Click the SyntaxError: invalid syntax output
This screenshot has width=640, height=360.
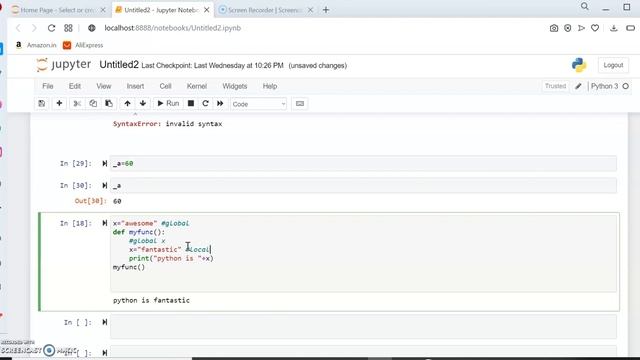click(167, 124)
